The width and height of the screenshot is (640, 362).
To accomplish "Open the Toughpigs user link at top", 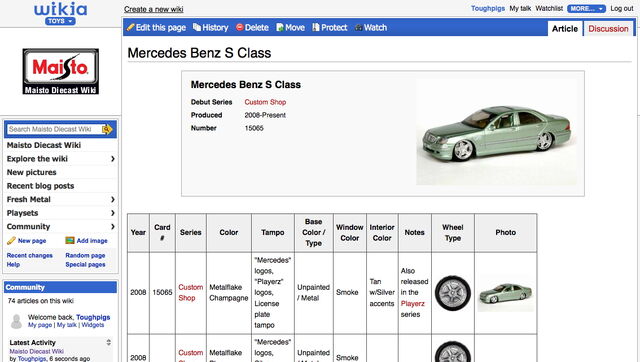I will pos(488,8).
